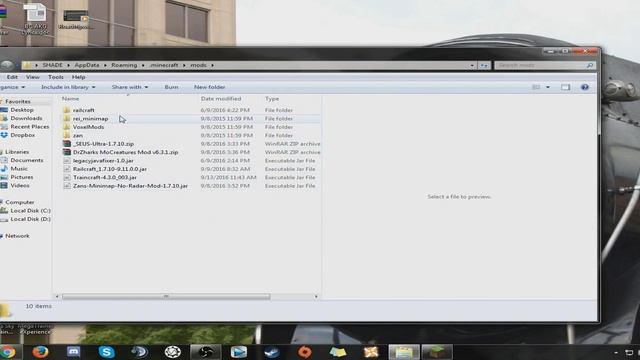Select Traincraft-4.3.0_003.jar file
The image size is (640, 360).
105,178
